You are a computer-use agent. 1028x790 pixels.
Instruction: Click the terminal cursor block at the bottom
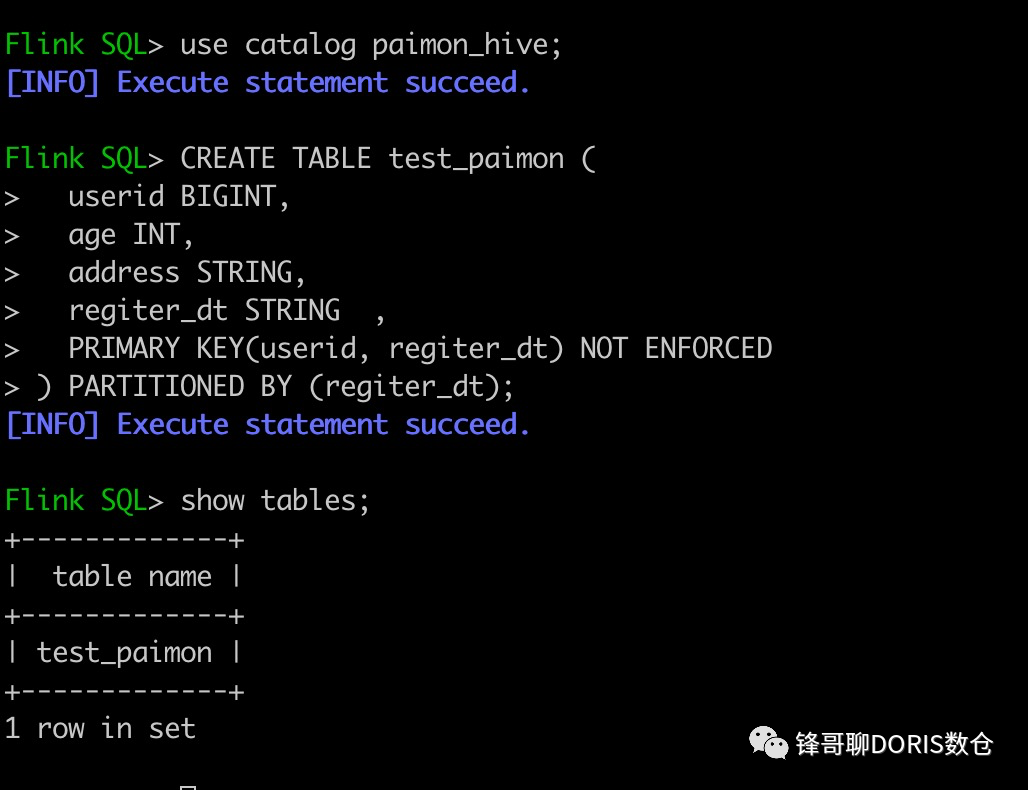pyautogui.click(x=188, y=786)
